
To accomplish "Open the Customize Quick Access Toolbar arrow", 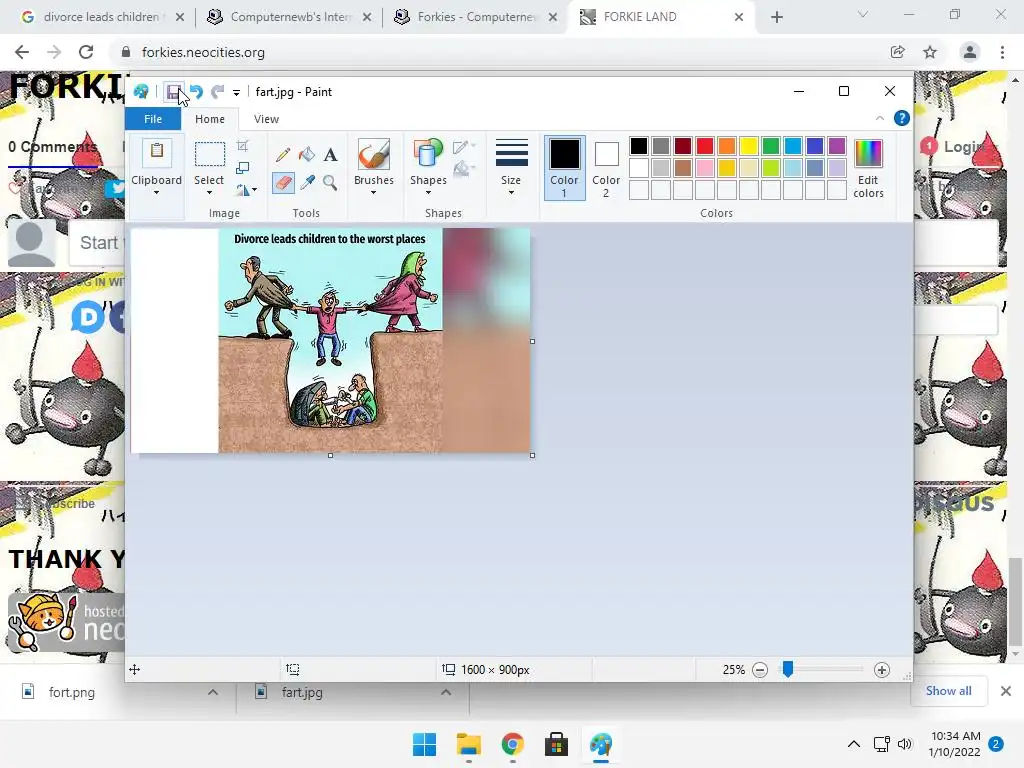I will click(x=236, y=93).
